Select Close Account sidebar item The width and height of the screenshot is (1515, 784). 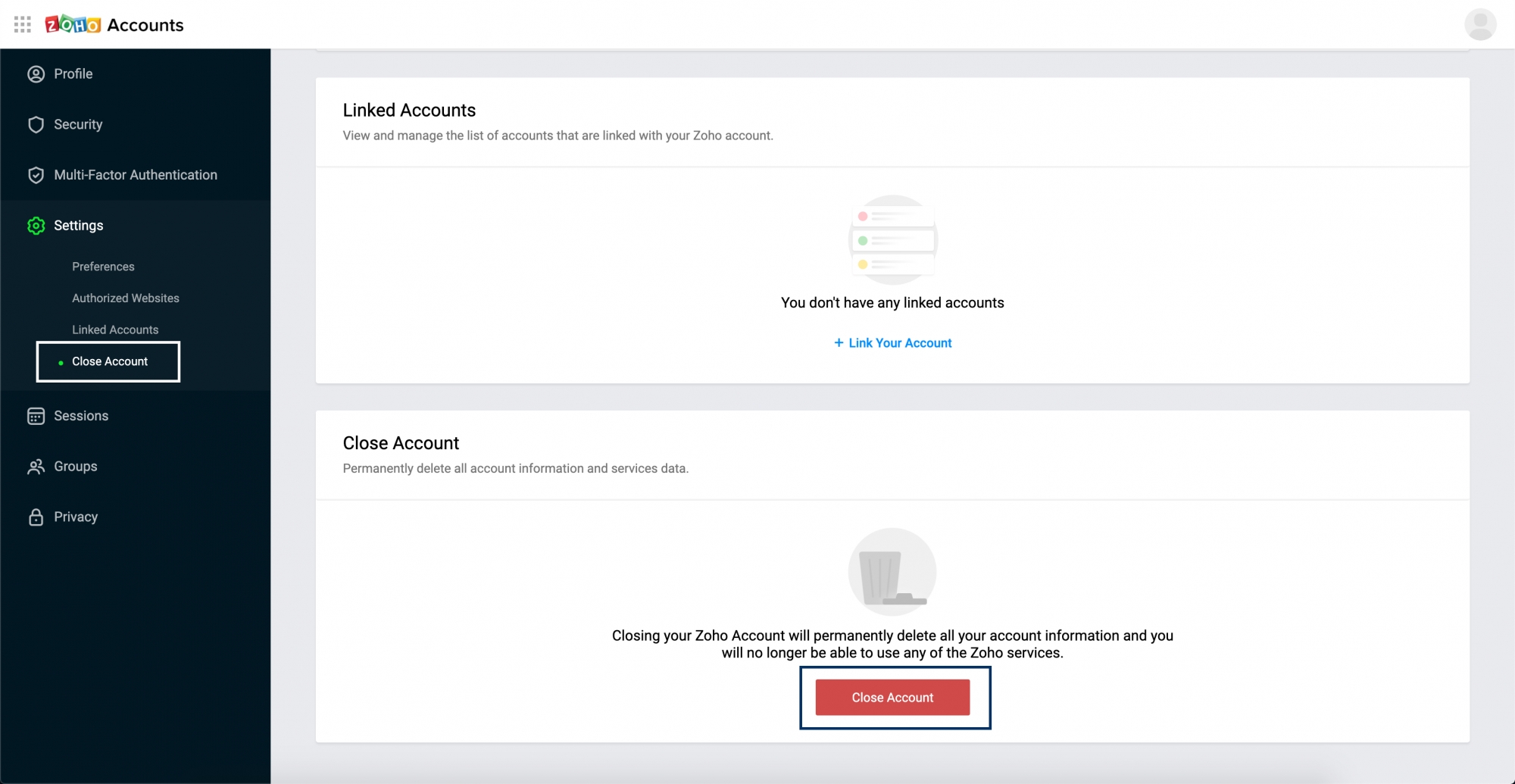click(x=110, y=362)
